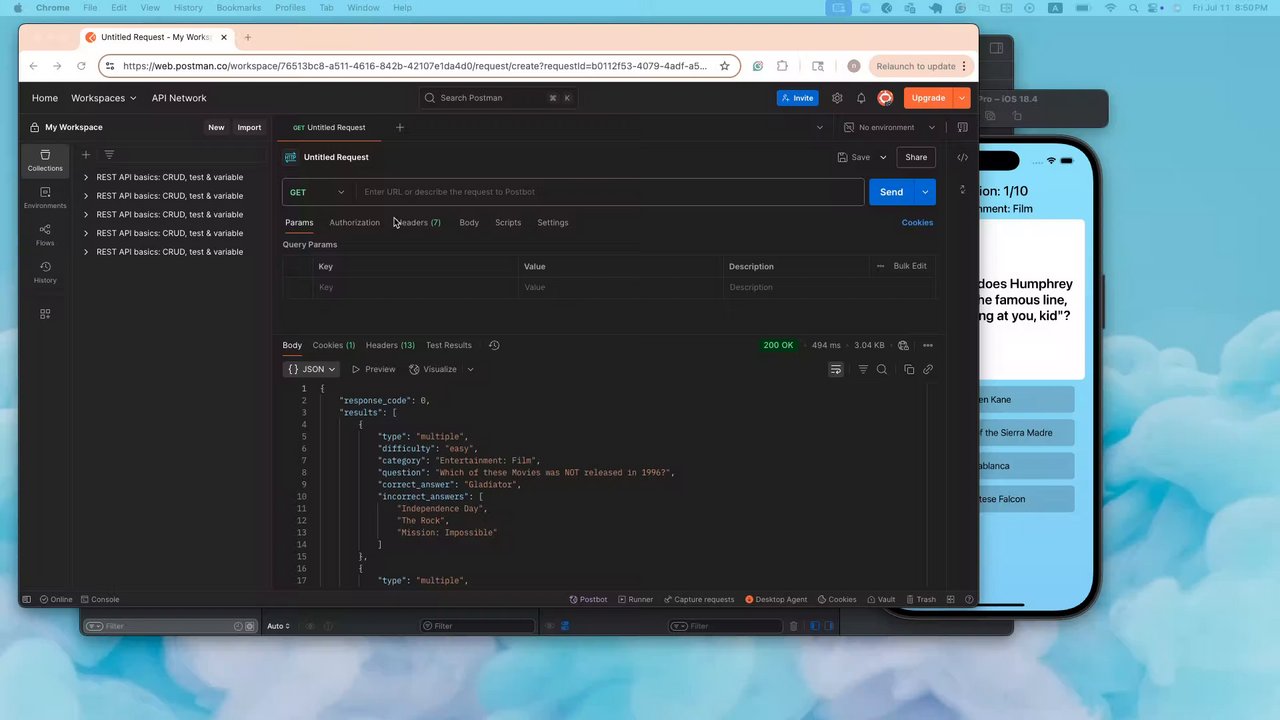Click the collections filter icon

(109, 155)
